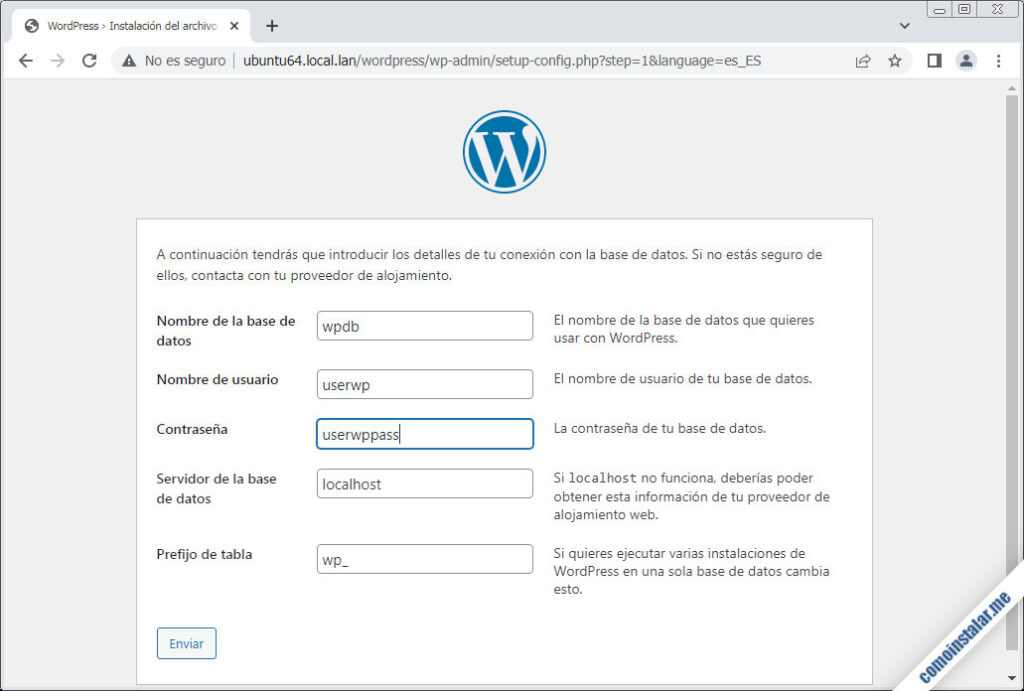Click the browser back arrow

[26, 61]
